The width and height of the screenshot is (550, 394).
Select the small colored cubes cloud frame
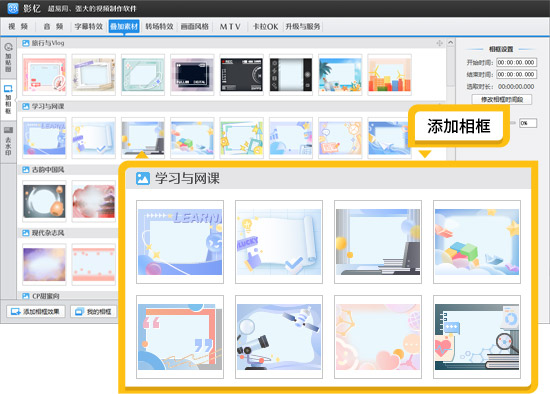(192, 138)
